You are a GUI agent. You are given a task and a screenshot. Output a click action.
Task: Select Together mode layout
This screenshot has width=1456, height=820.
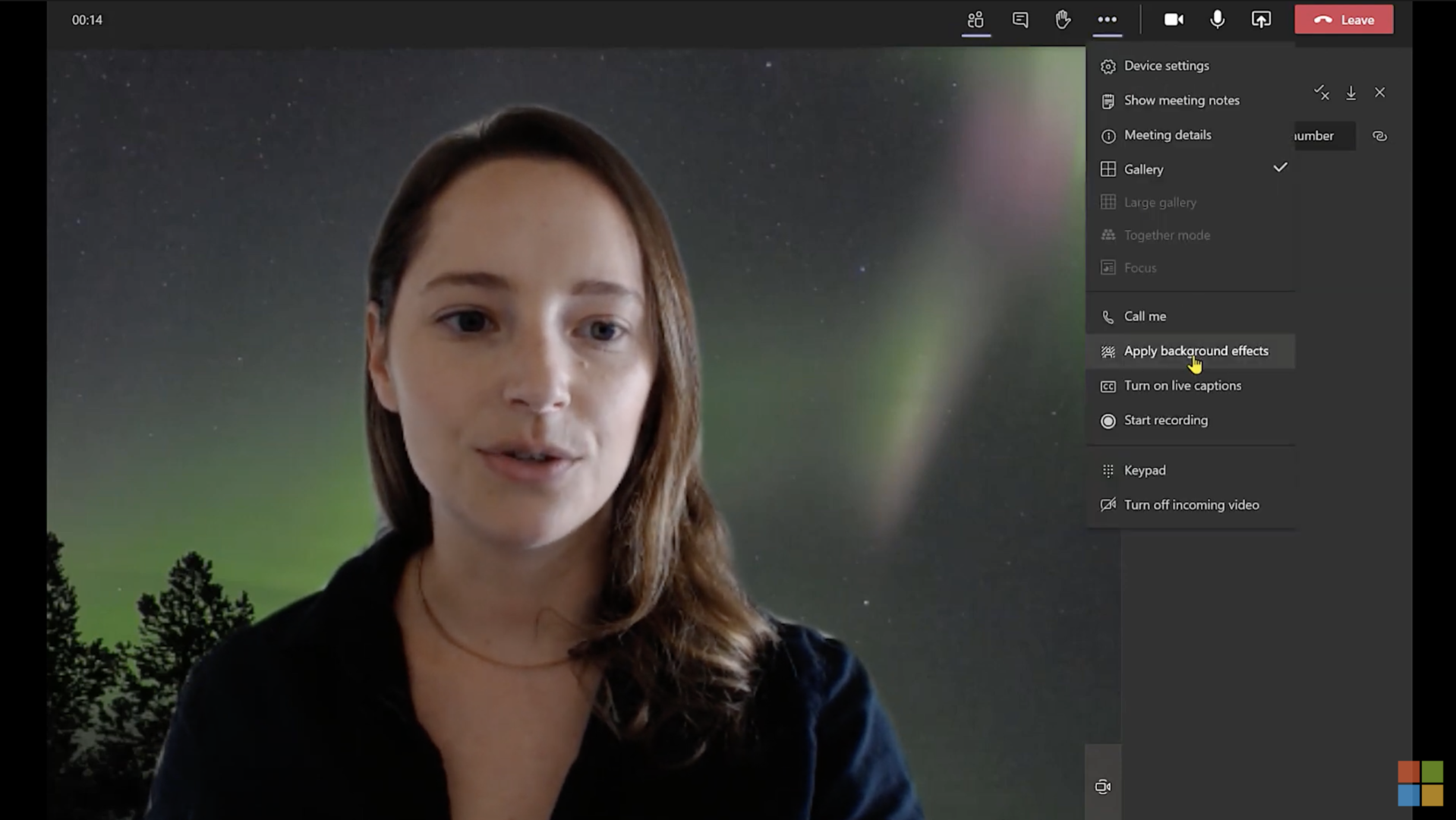1167,235
